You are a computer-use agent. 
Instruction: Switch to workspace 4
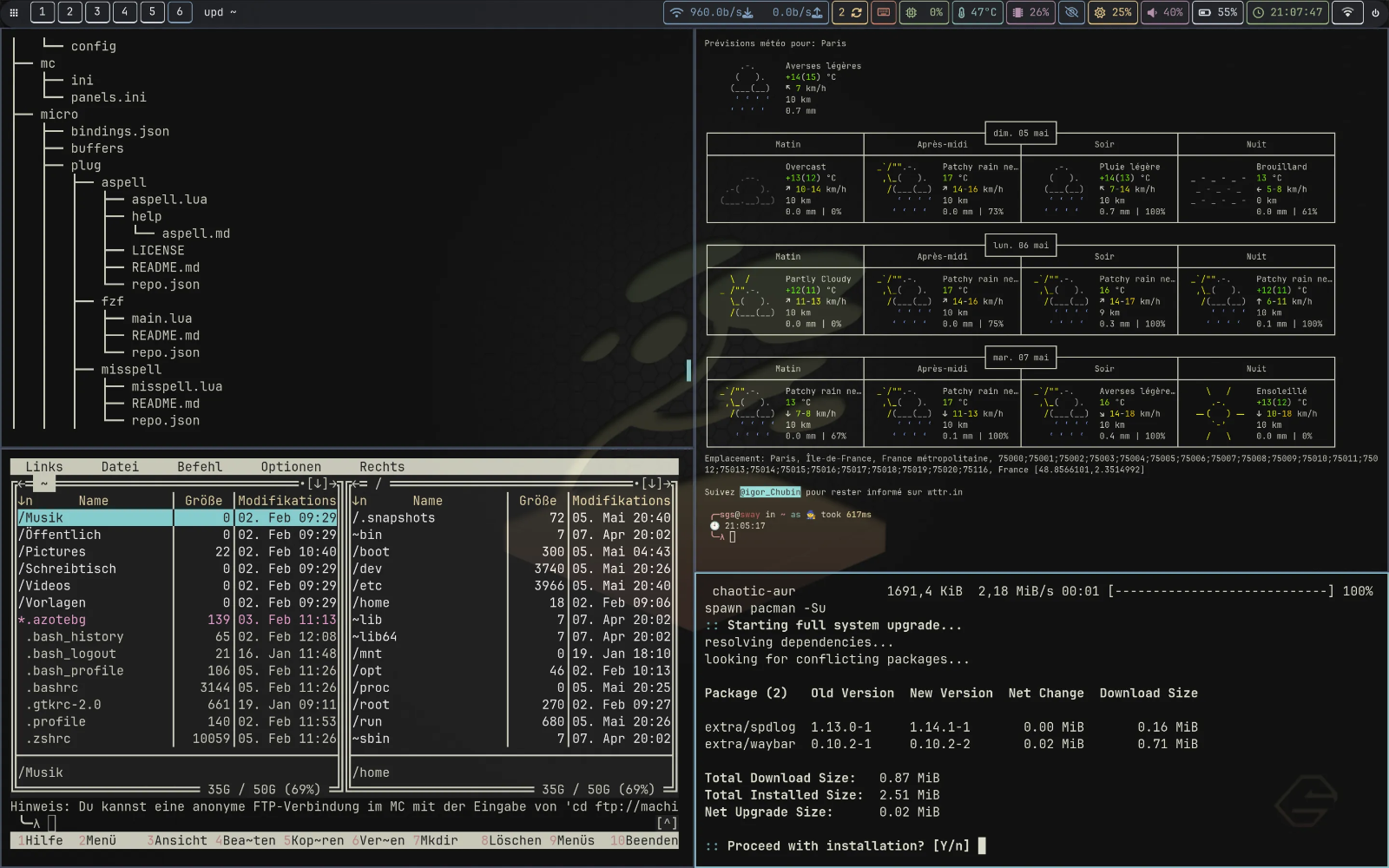tap(124, 12)
